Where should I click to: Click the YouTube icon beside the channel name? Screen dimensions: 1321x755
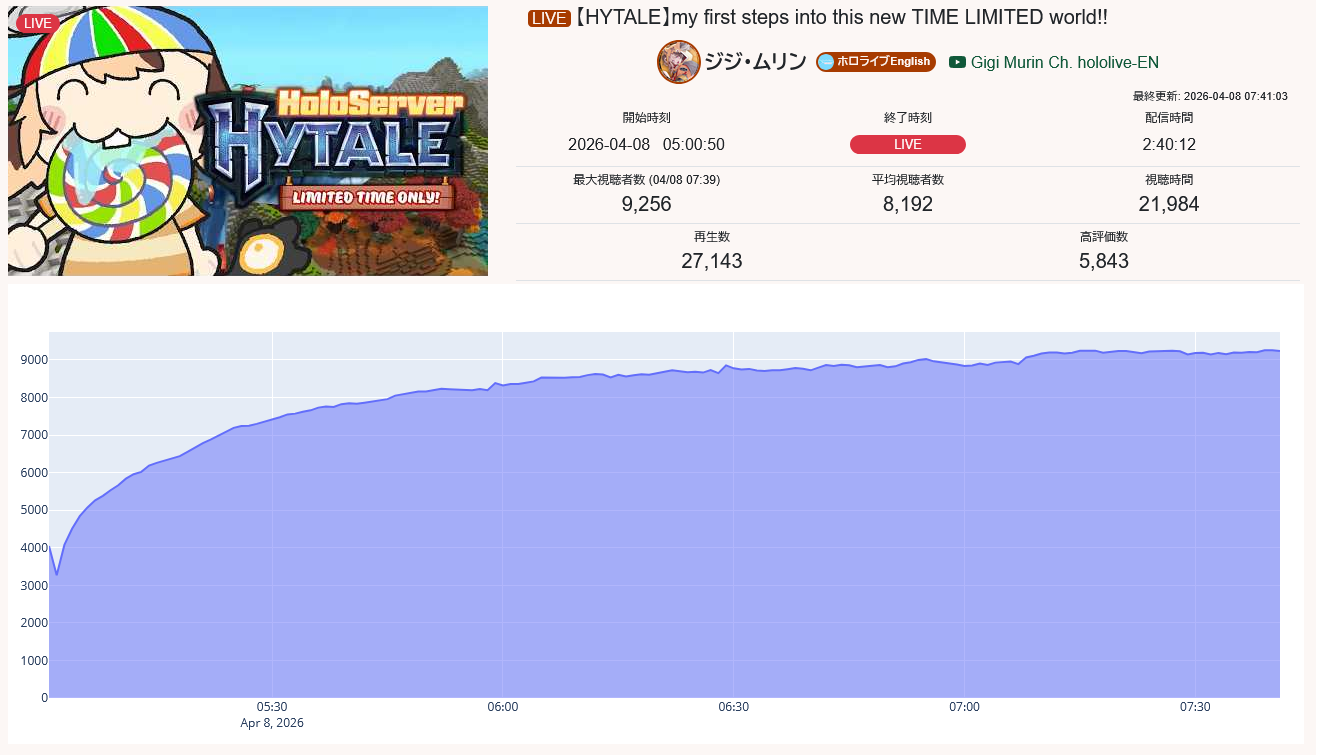pos(957,62)
